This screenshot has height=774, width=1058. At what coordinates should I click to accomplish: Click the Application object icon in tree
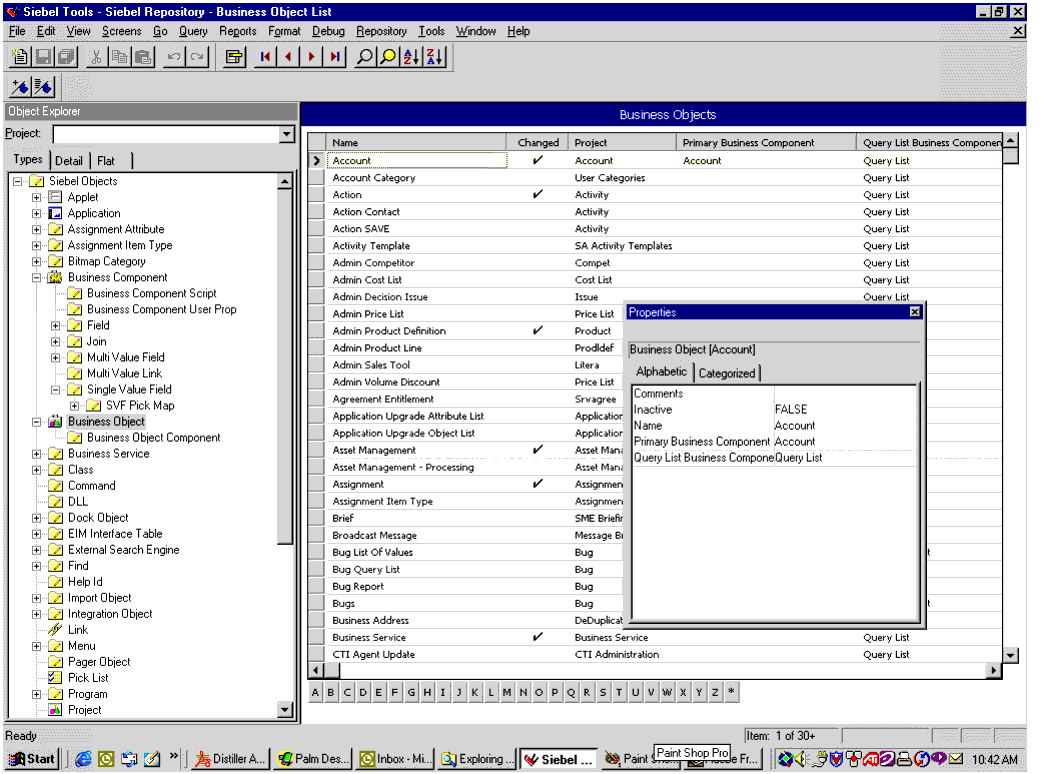pyautogui.click(x=55, y=213)
